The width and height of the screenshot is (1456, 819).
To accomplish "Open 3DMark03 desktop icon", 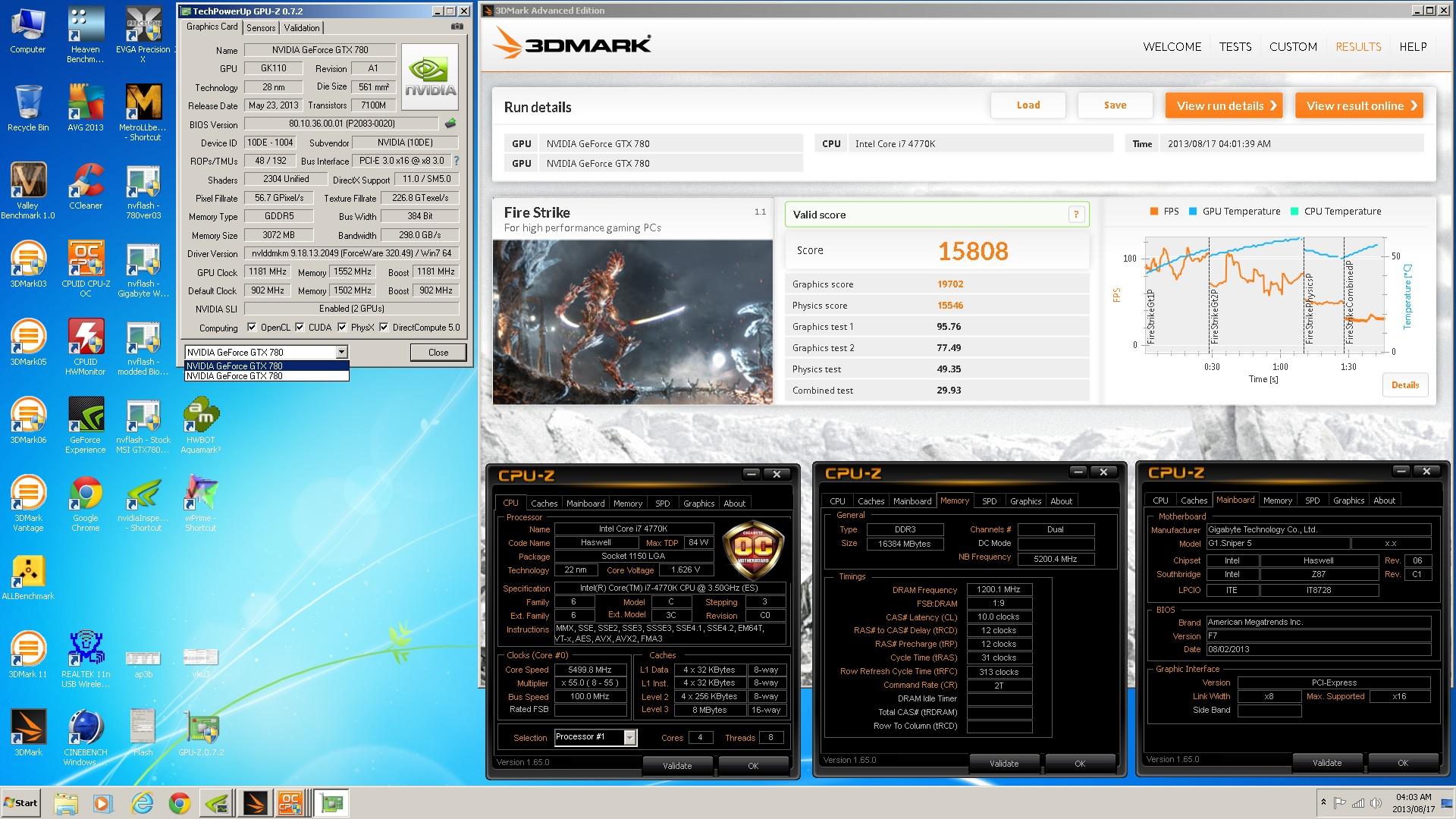I will click(x=28, y=264).
